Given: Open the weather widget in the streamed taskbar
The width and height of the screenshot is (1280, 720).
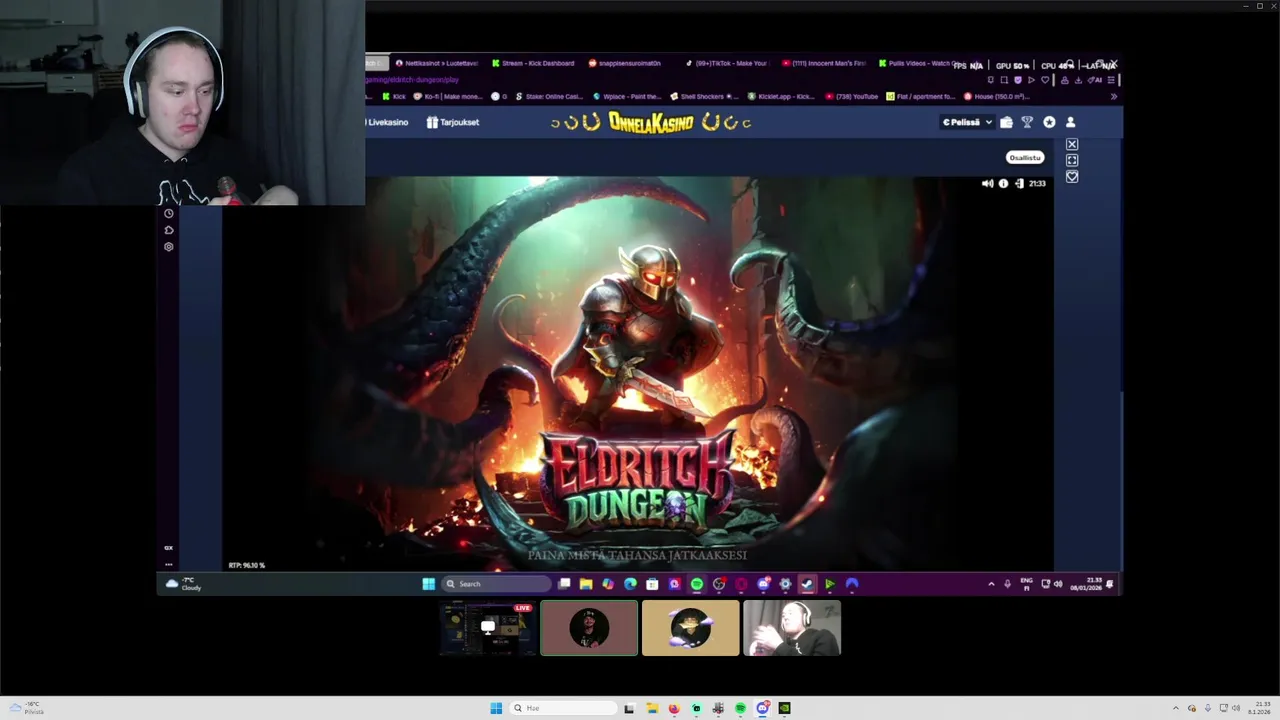Looking at the screenshot, I should point(183,584).
